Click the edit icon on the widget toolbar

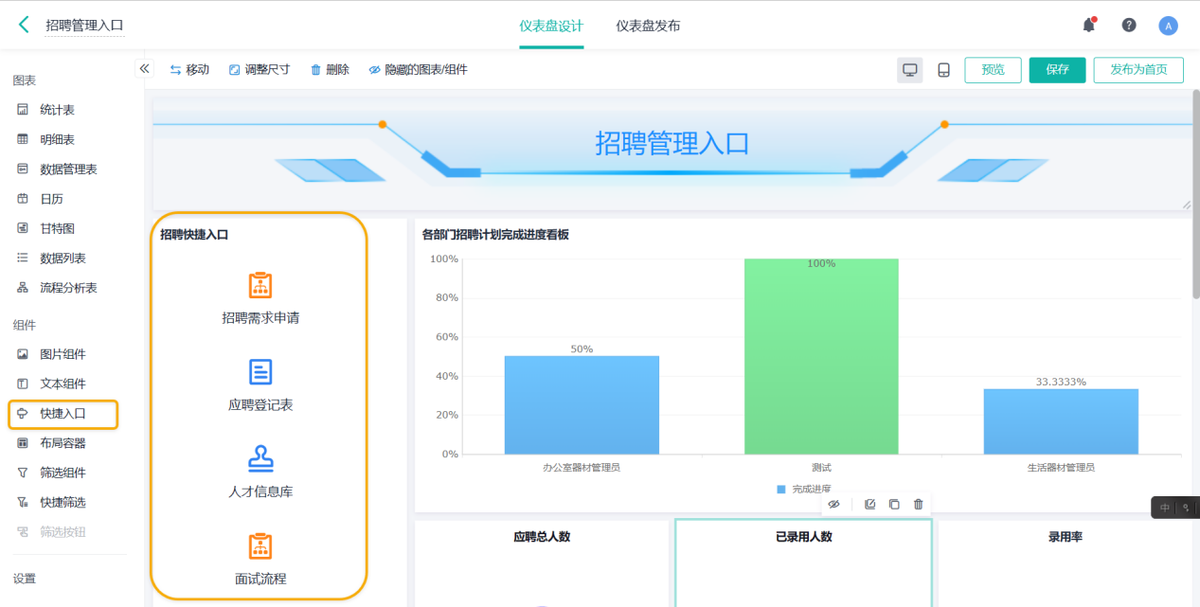[x=869, y=505]
